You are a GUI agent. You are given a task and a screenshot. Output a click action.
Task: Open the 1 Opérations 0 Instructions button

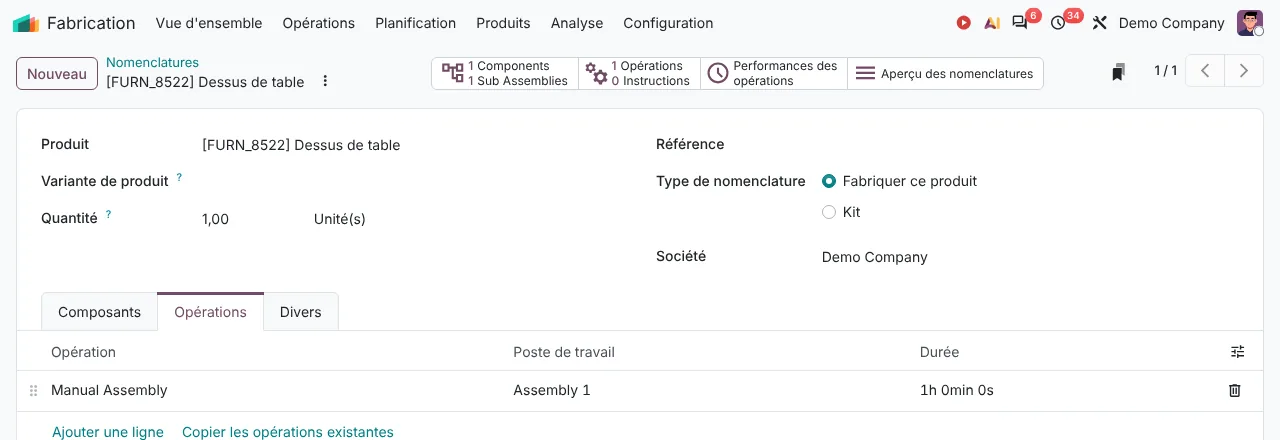pos(640,73)
